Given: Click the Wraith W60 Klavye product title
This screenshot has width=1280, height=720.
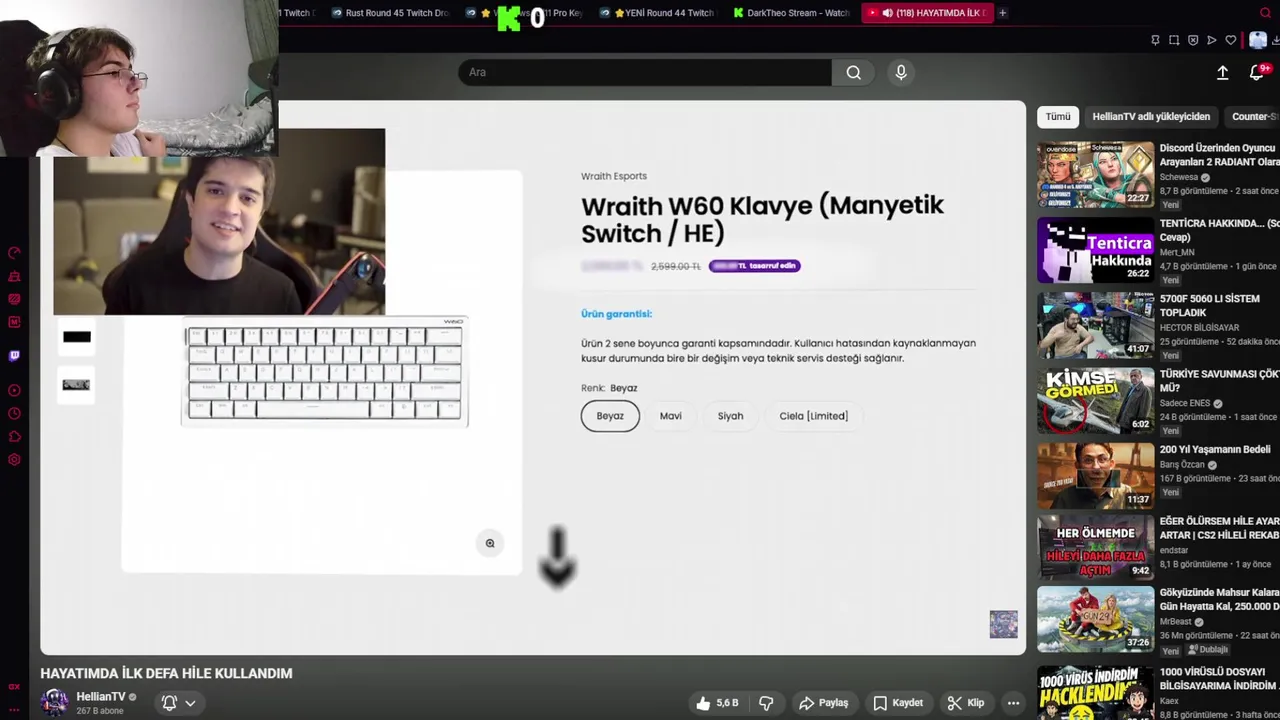Looking at the screenshot, I should (762, 219).
